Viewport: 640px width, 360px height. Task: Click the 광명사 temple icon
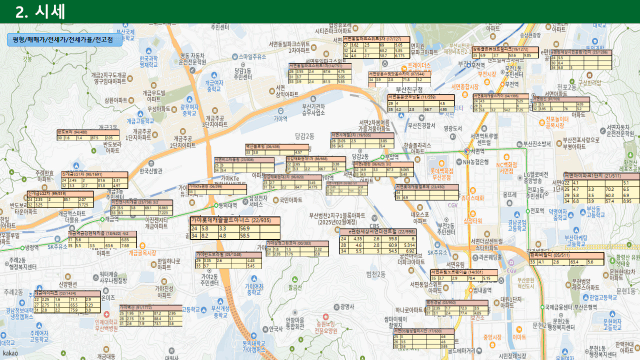[336, 307]
